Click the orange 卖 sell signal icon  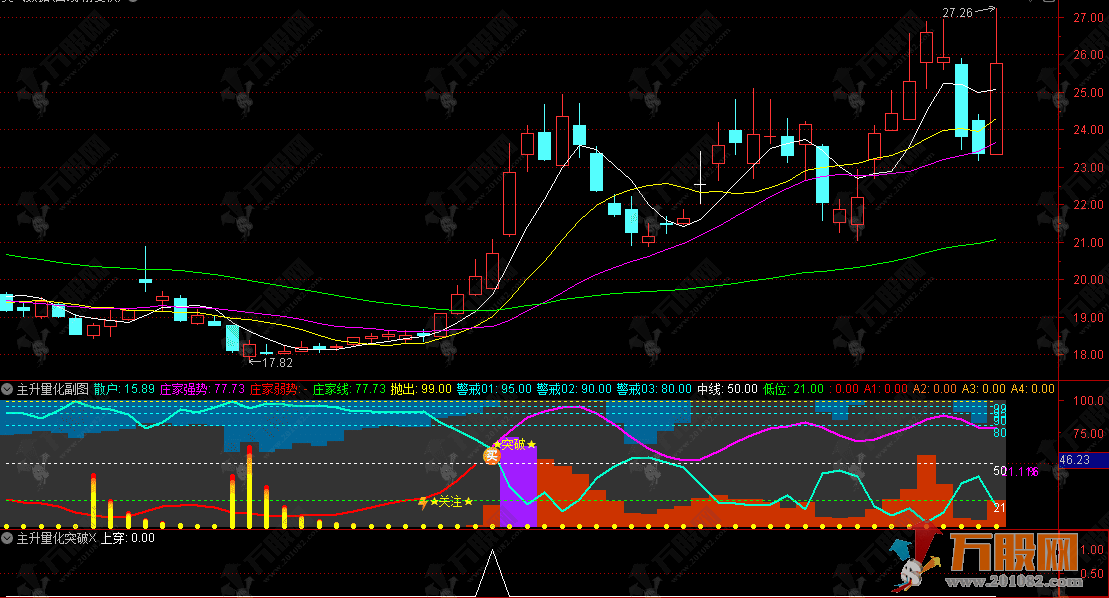point(491,456)
